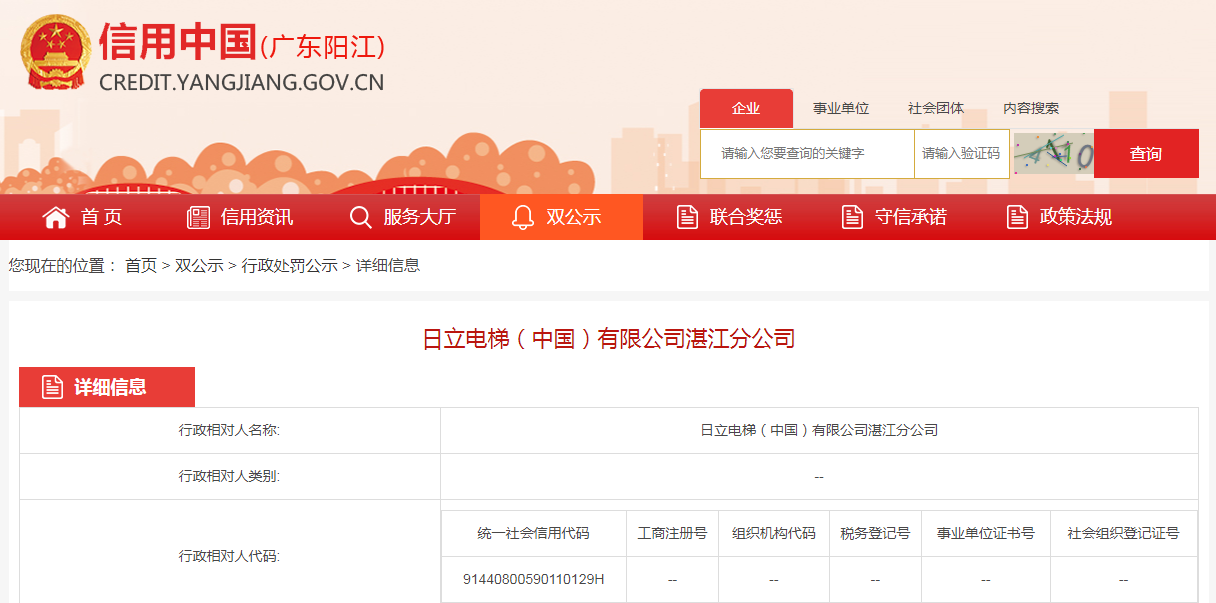Click the 行政相对人代码 label cell
Viewport: 1216px width, 603px height.
(230, 555)
